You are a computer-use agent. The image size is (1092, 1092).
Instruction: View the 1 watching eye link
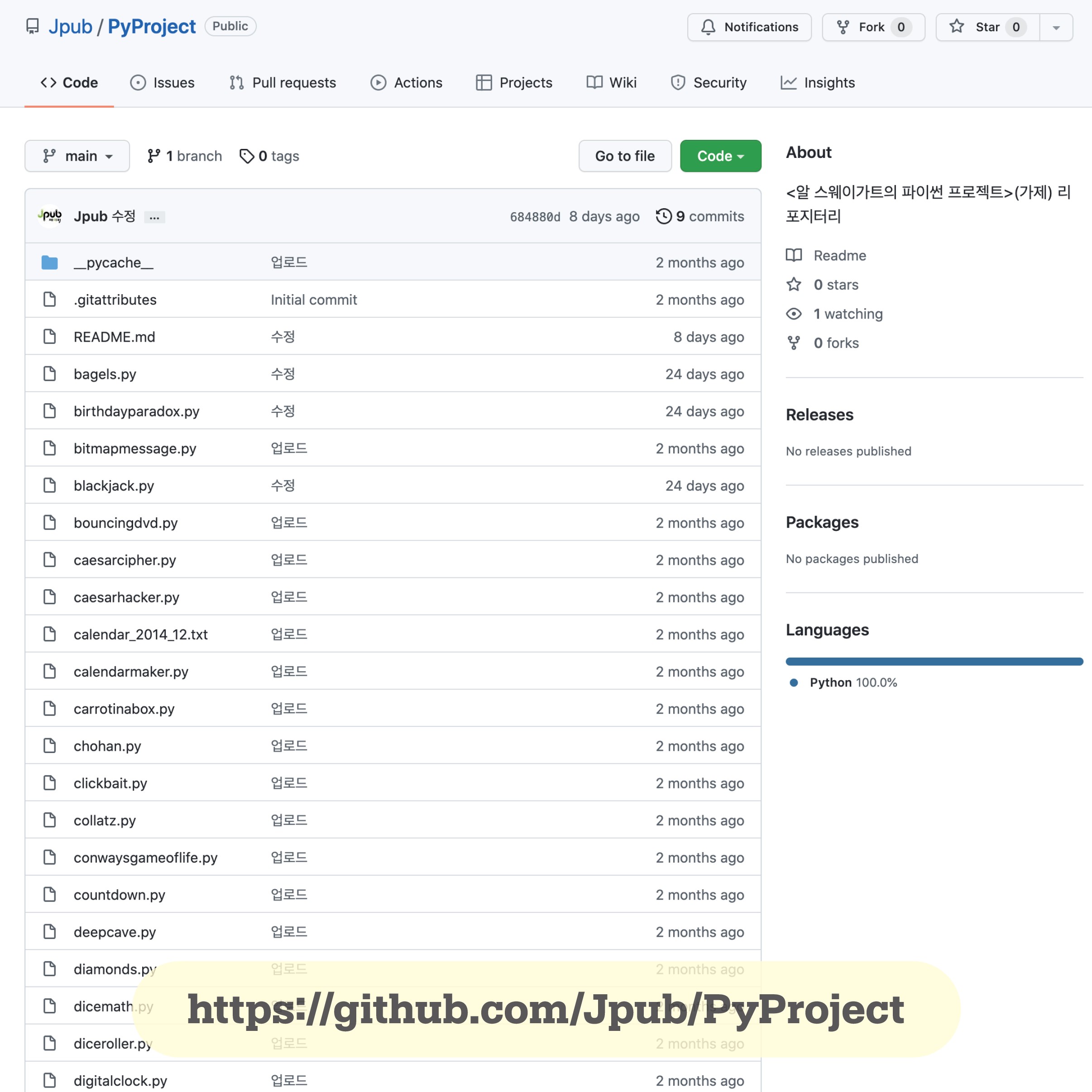pyautogui.click(x=847, y=314)
